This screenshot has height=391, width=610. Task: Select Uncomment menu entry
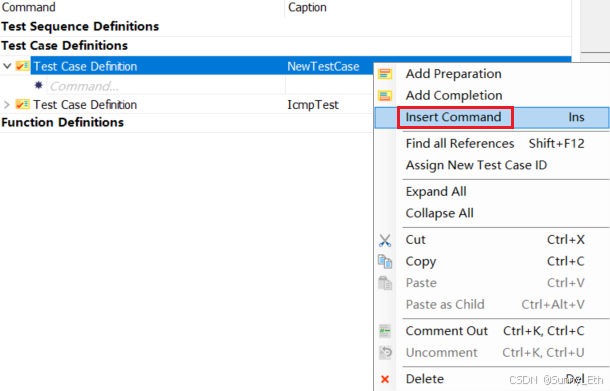coord(492,352)
